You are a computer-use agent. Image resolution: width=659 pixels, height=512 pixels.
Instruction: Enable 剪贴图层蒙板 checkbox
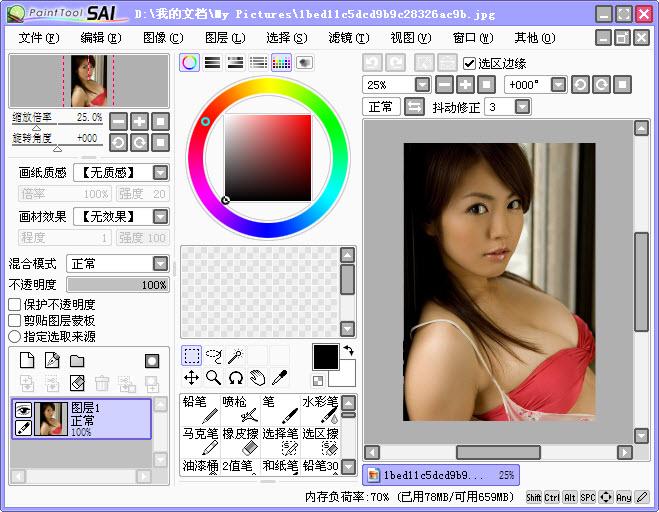coord(15,320)
